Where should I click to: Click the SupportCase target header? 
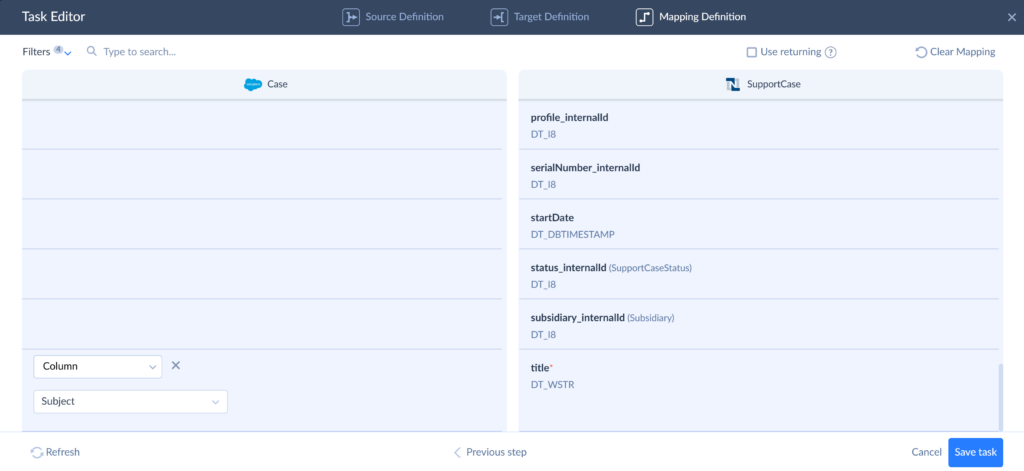tap(761, 84)
